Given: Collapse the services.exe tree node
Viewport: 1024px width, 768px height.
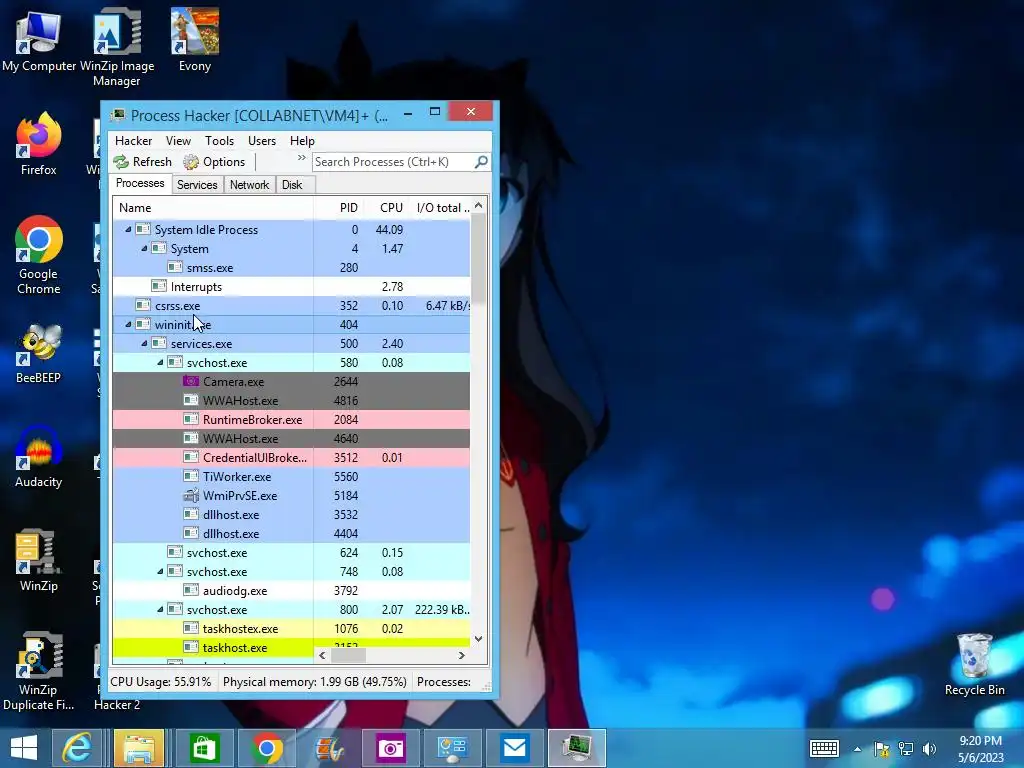Looking at the screenshot, I should coord(144,343).
